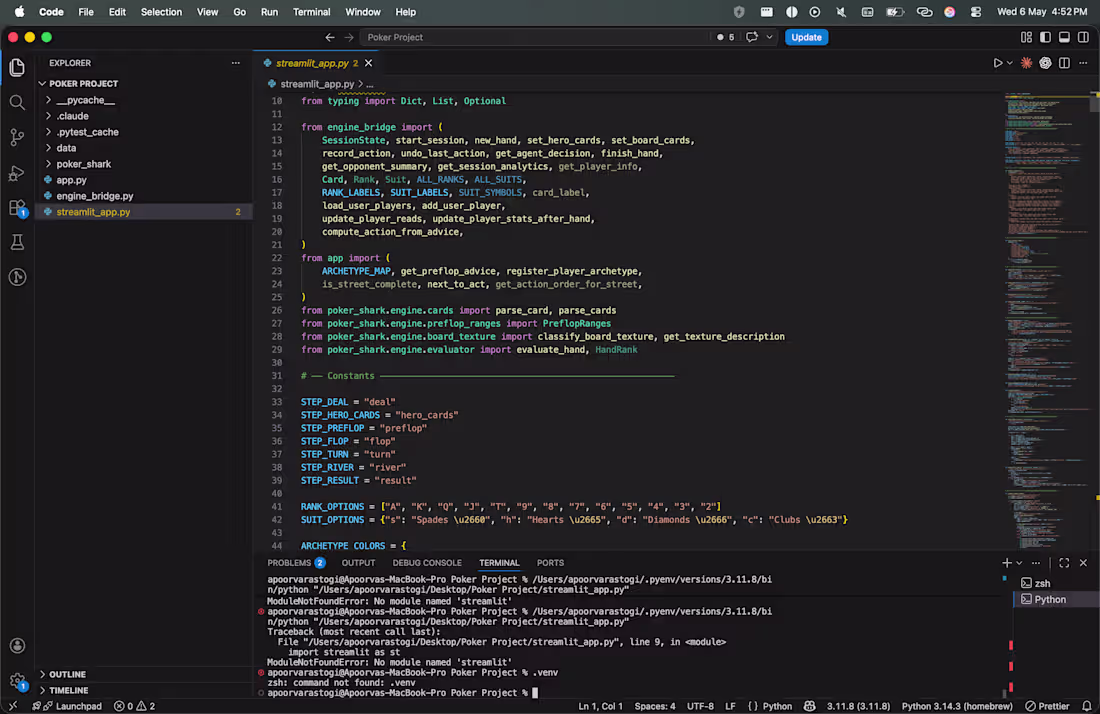The width and height of the screenshot is (1100, 714).
Task: Open launch profile dropdown next to plus
Action: tap(1019, 563)
